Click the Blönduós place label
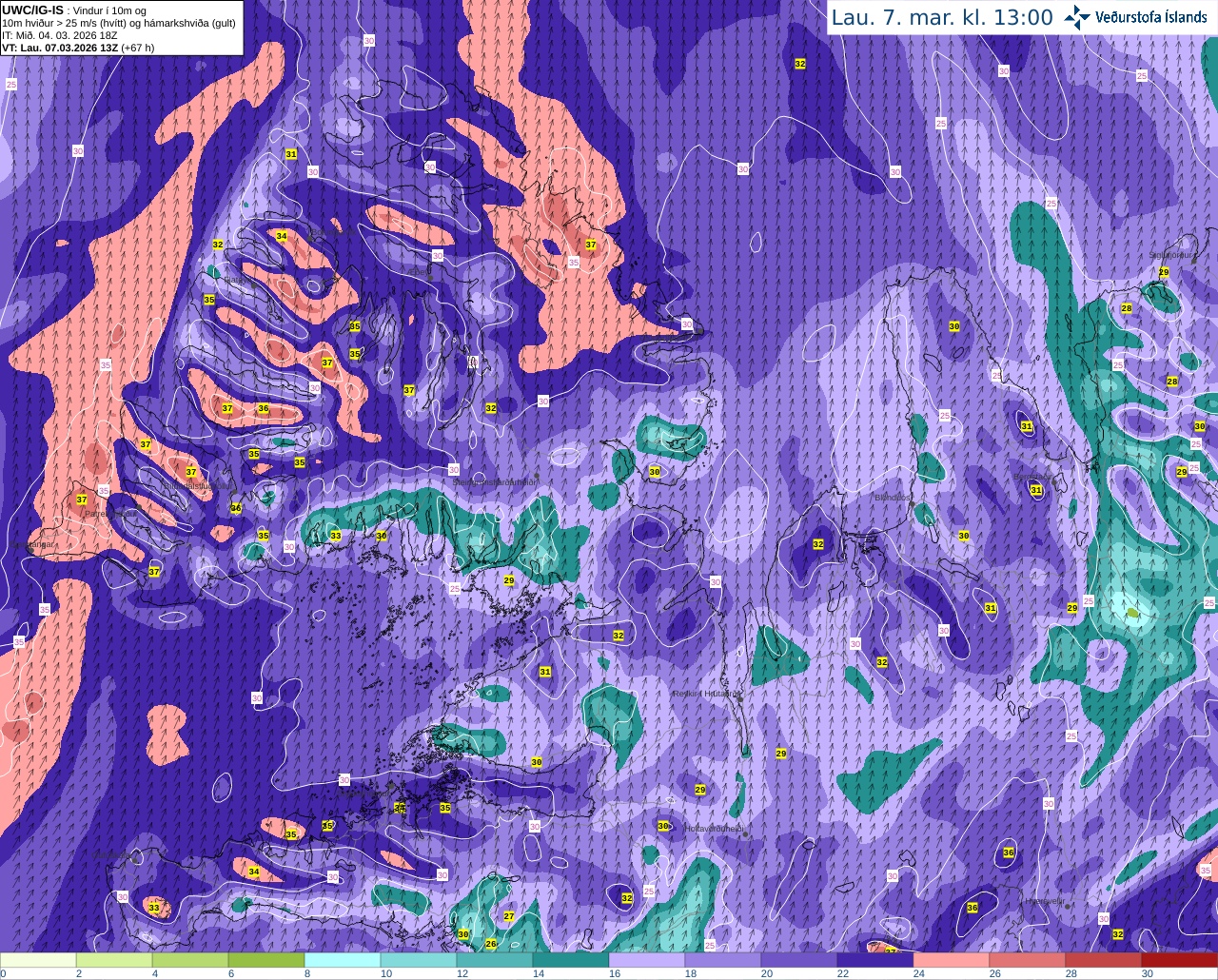The width and height of the screenshot is (1218, 980). (893, 497)
